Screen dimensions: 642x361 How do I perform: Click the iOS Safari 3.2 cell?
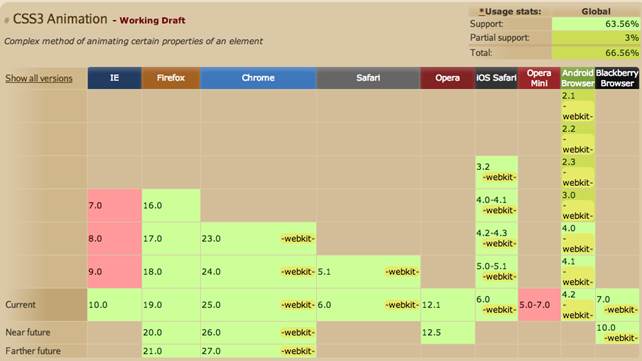point(496,172)
